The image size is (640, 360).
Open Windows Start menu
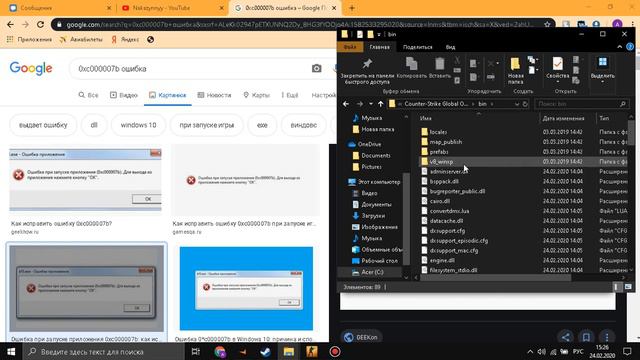[x=11, y=351]
